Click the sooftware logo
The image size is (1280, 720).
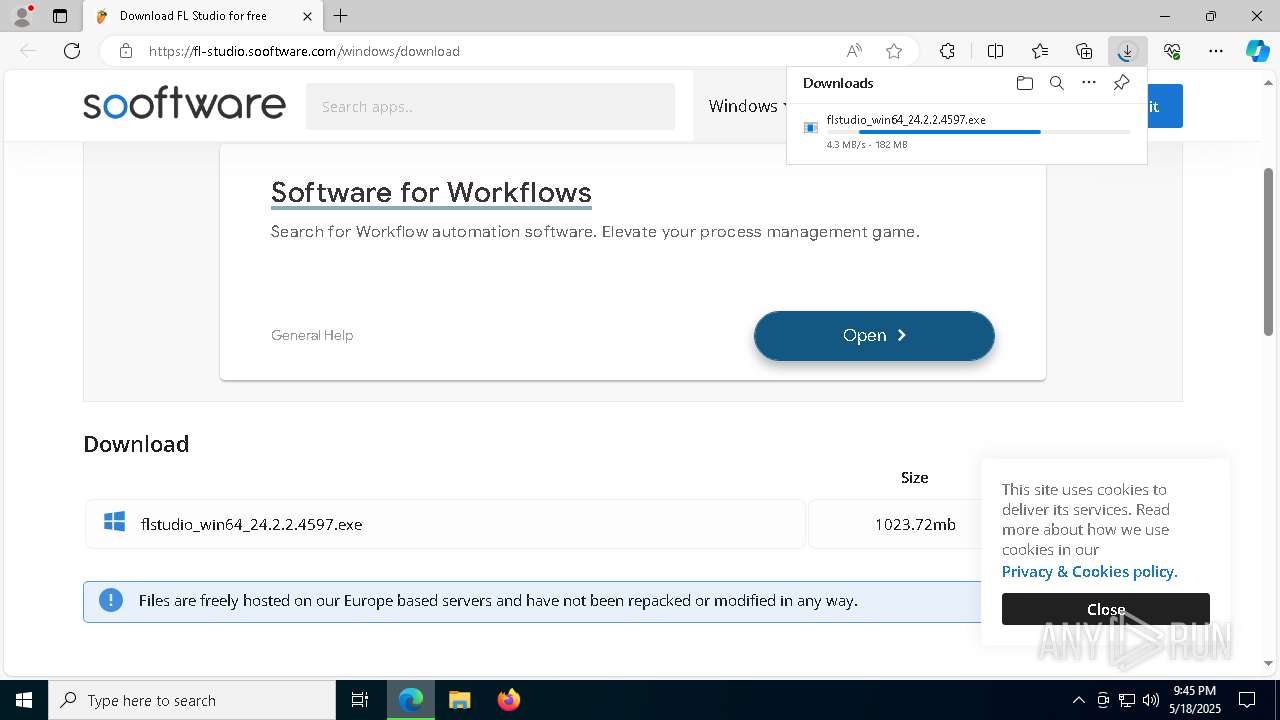(184, 105)
